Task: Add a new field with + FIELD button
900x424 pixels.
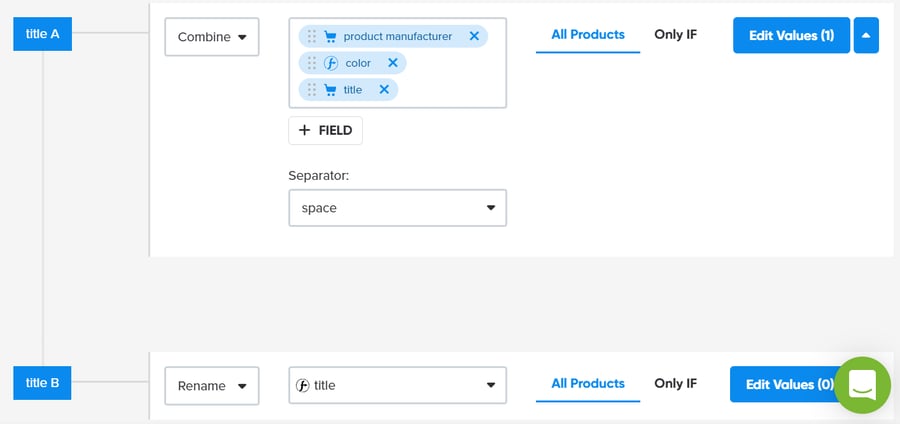Action: click(x=325, y=130)
